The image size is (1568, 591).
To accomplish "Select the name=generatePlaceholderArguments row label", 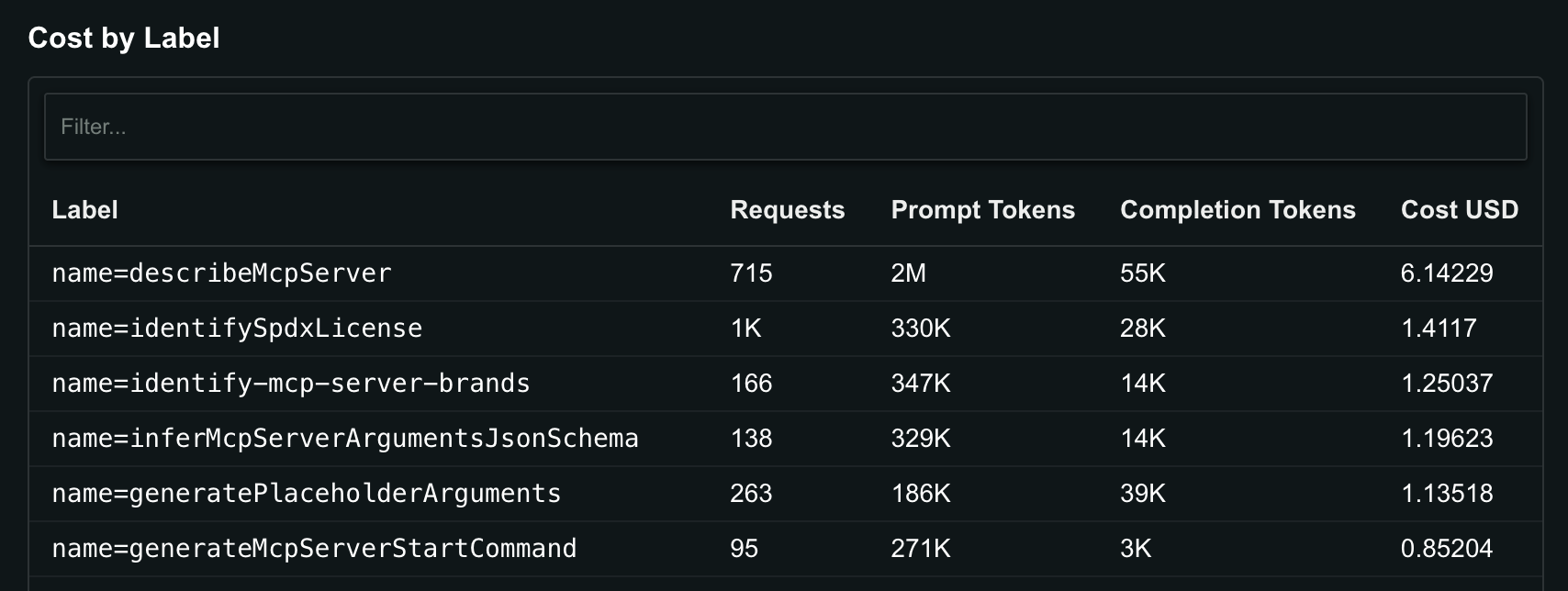I will [x=306, y=494].
